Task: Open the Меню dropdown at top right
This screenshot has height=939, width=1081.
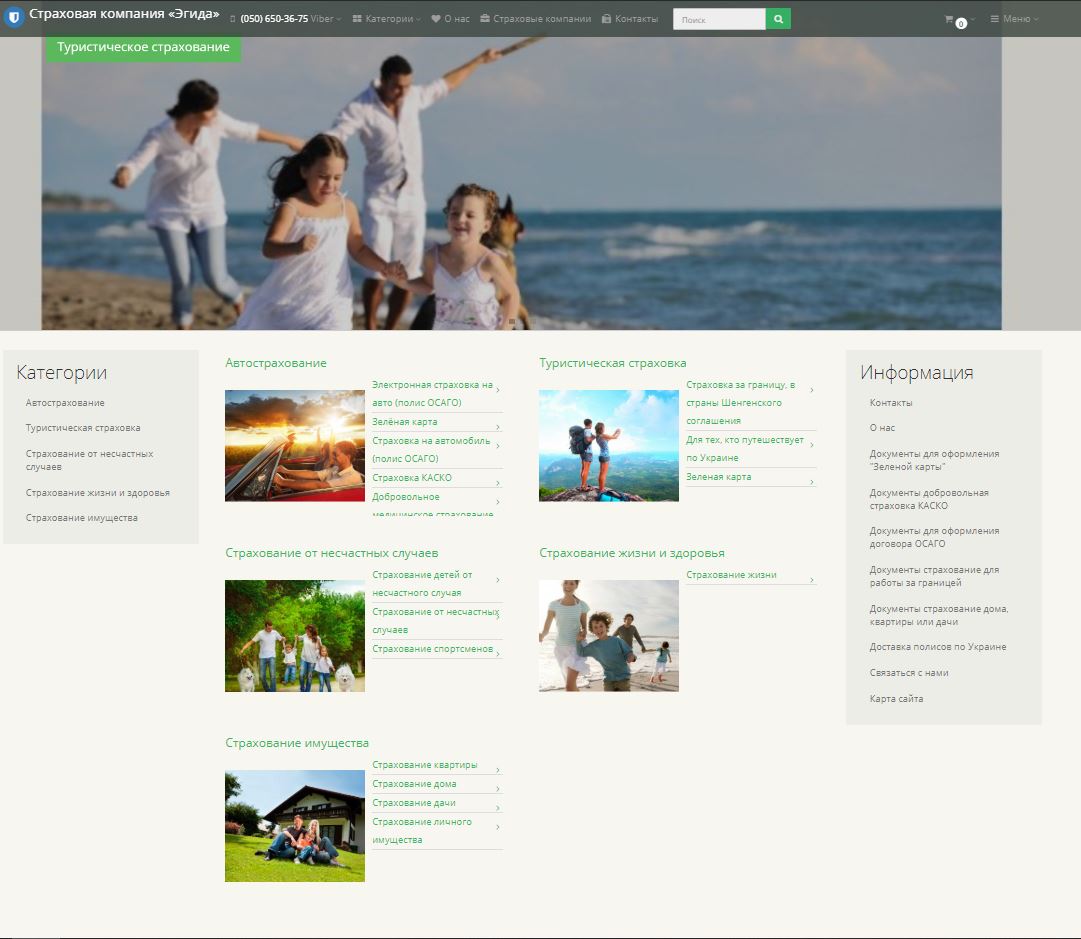Action: (x=1014, y=19)
